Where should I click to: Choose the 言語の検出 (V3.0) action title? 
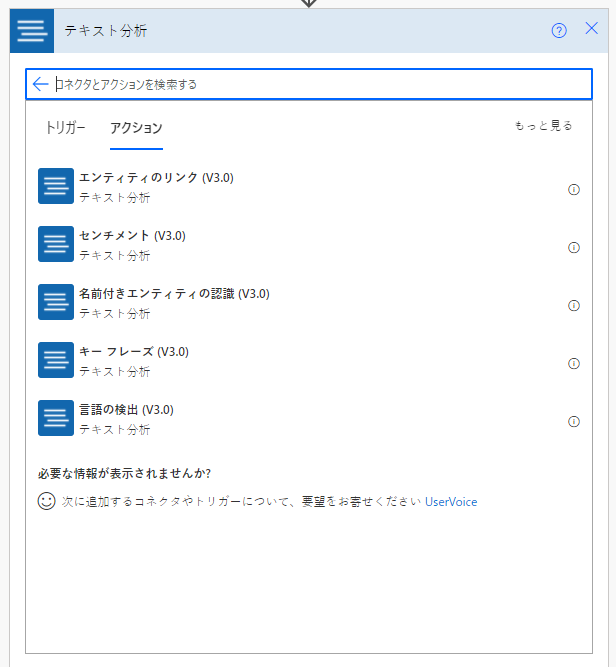[126, 410]
